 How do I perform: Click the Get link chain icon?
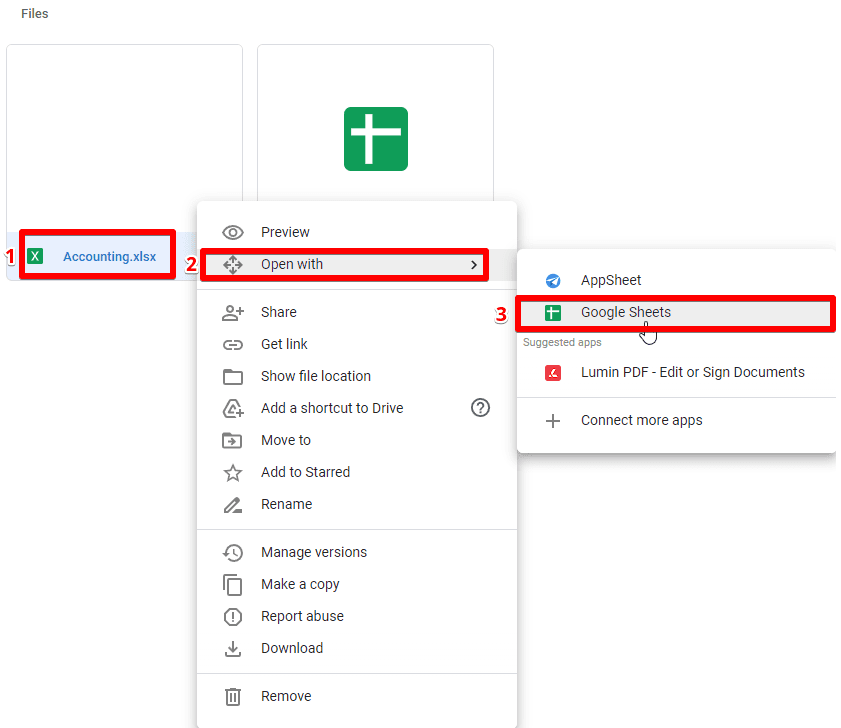[x=232, y=344]
